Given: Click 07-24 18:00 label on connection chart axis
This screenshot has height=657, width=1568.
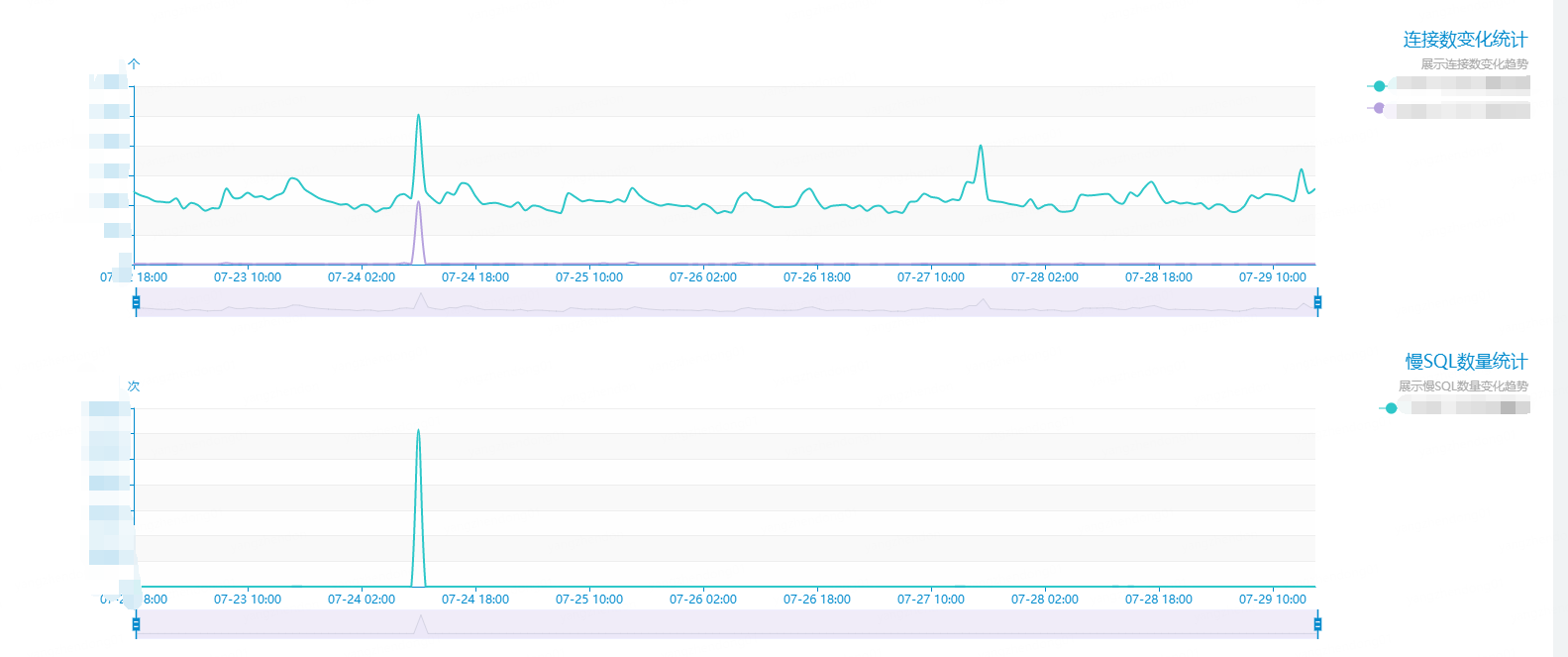Looking at the screenshot, I should (475, 277).
